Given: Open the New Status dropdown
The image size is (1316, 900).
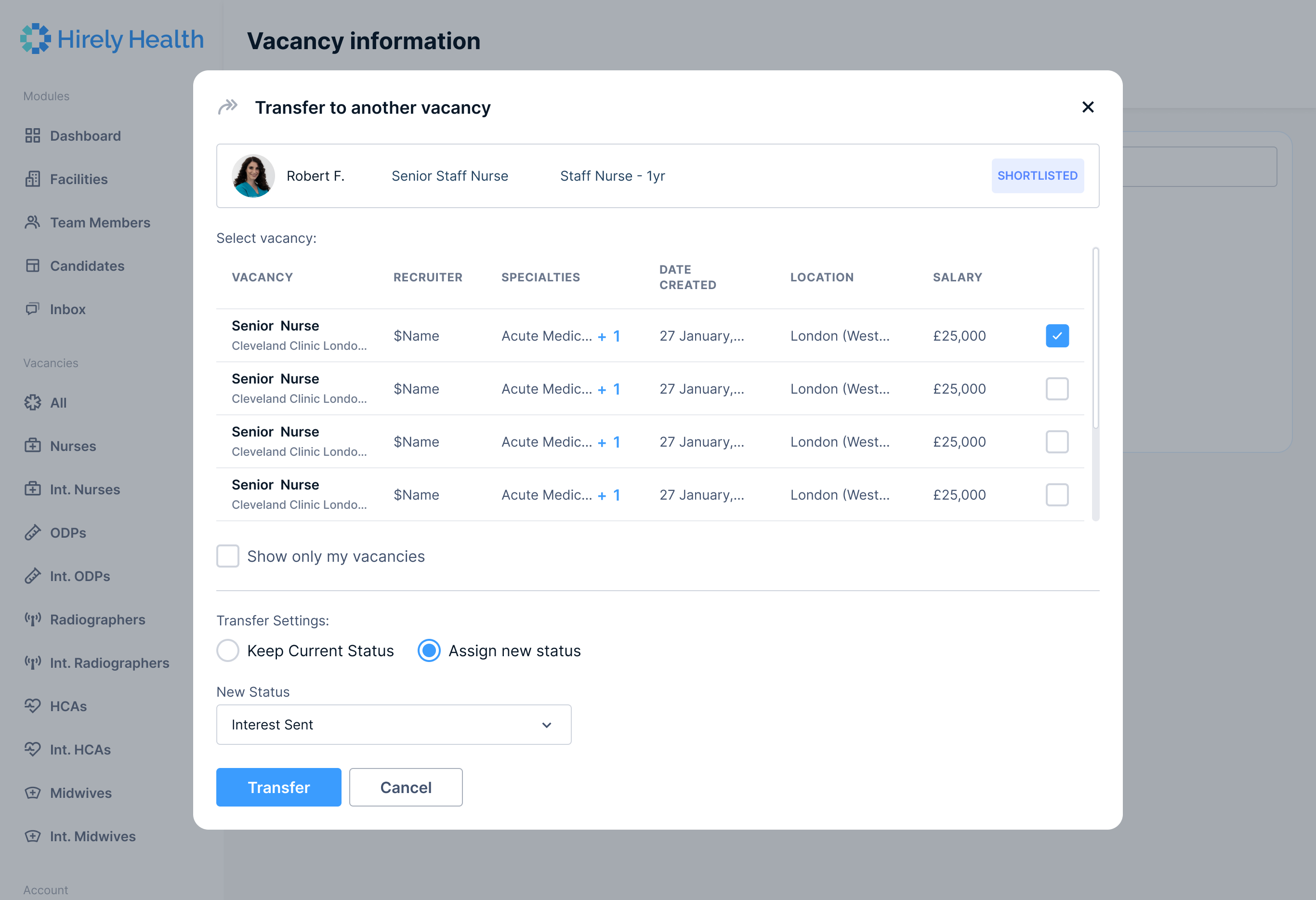Looking at the screenshot, I should coord(394,725).
